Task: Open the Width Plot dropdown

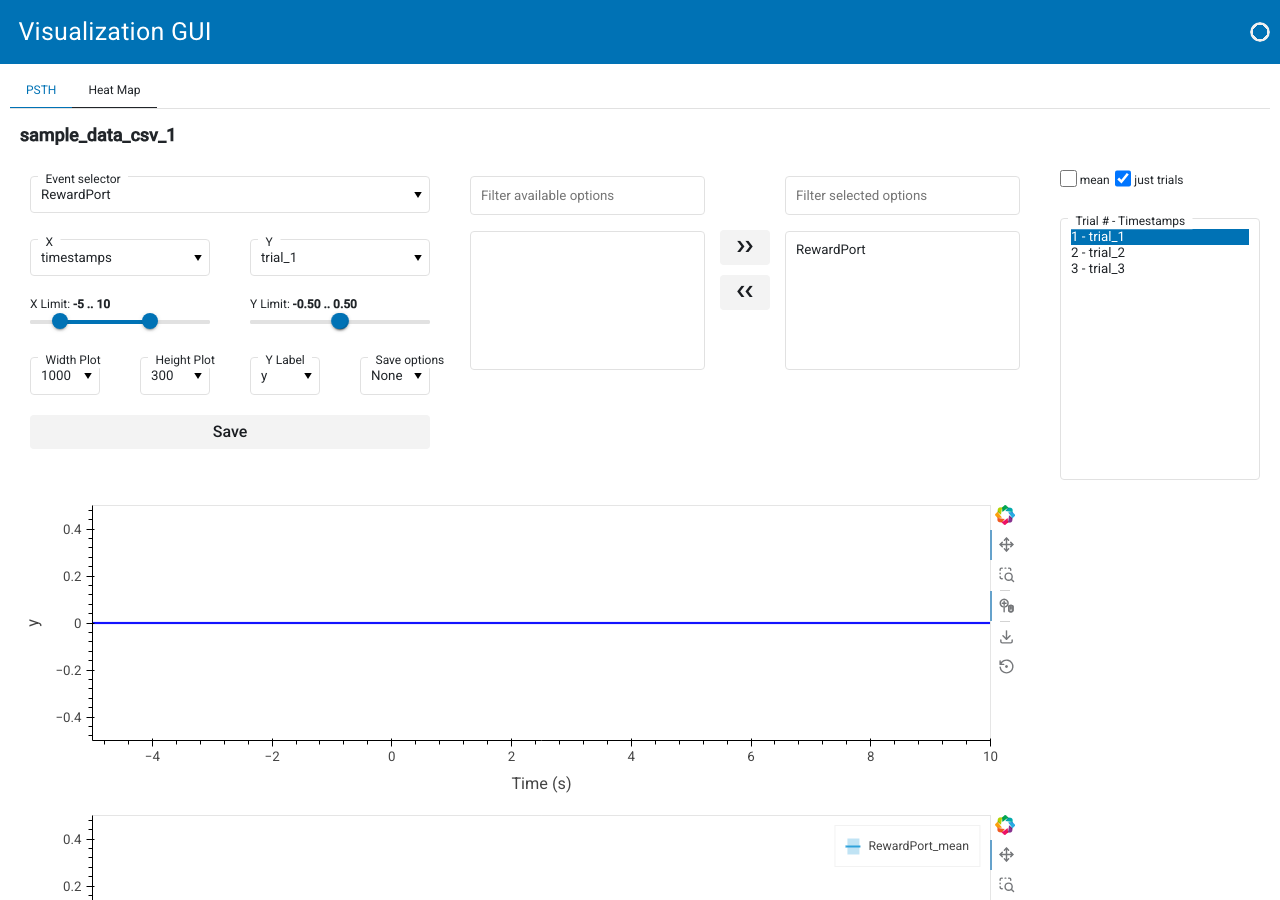Action: [x=65, y=376]
